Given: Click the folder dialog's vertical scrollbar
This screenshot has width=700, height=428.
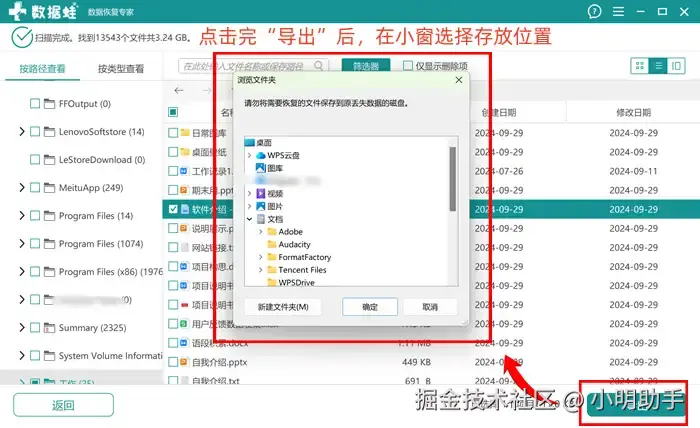Looking at the screenshot, I should [x=453, y=179].
